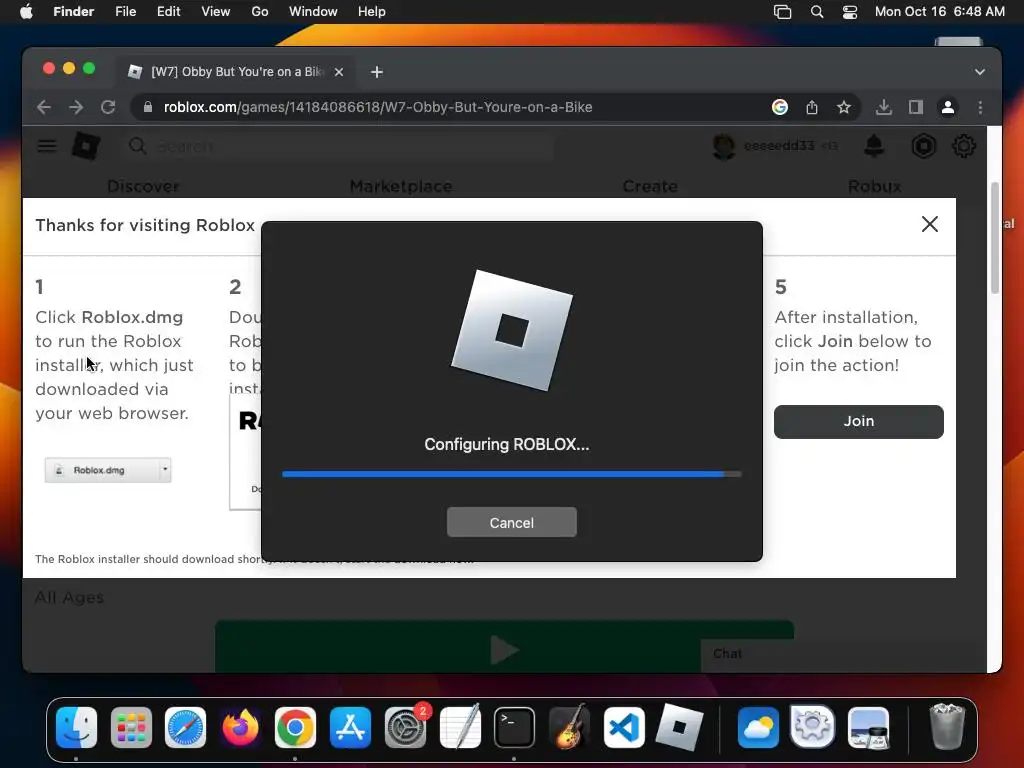
Task: Open Chrome downloads icon
Action: (884, 107)
